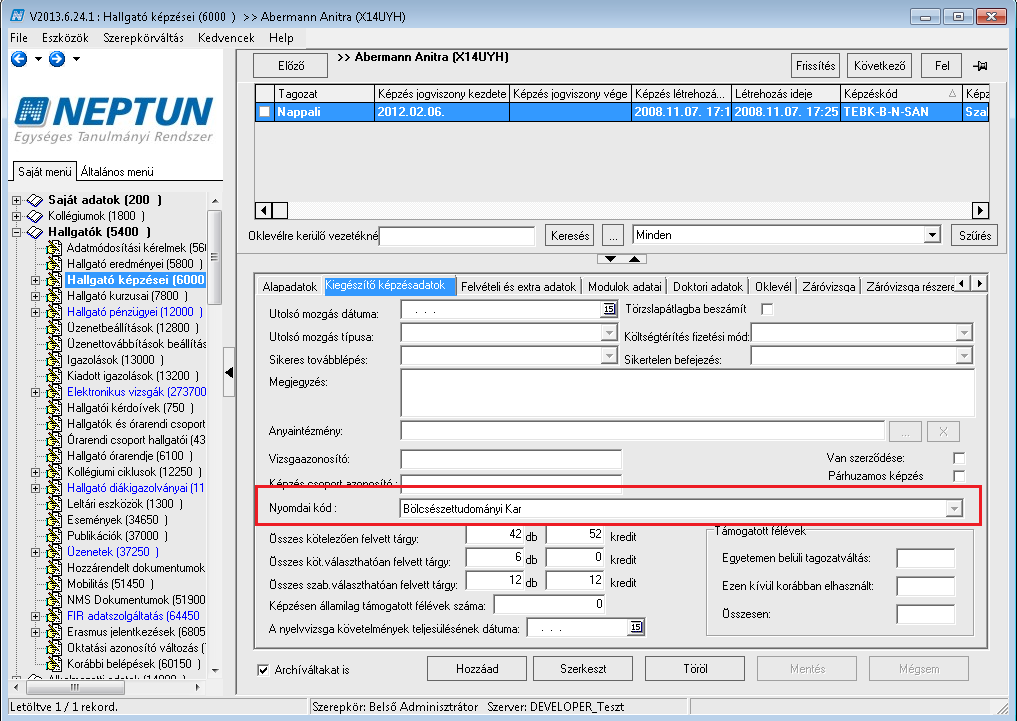The image size is (1017, 721).
Task: Expand the Hallgató pénzügyei node
Action: coord(36,312)
